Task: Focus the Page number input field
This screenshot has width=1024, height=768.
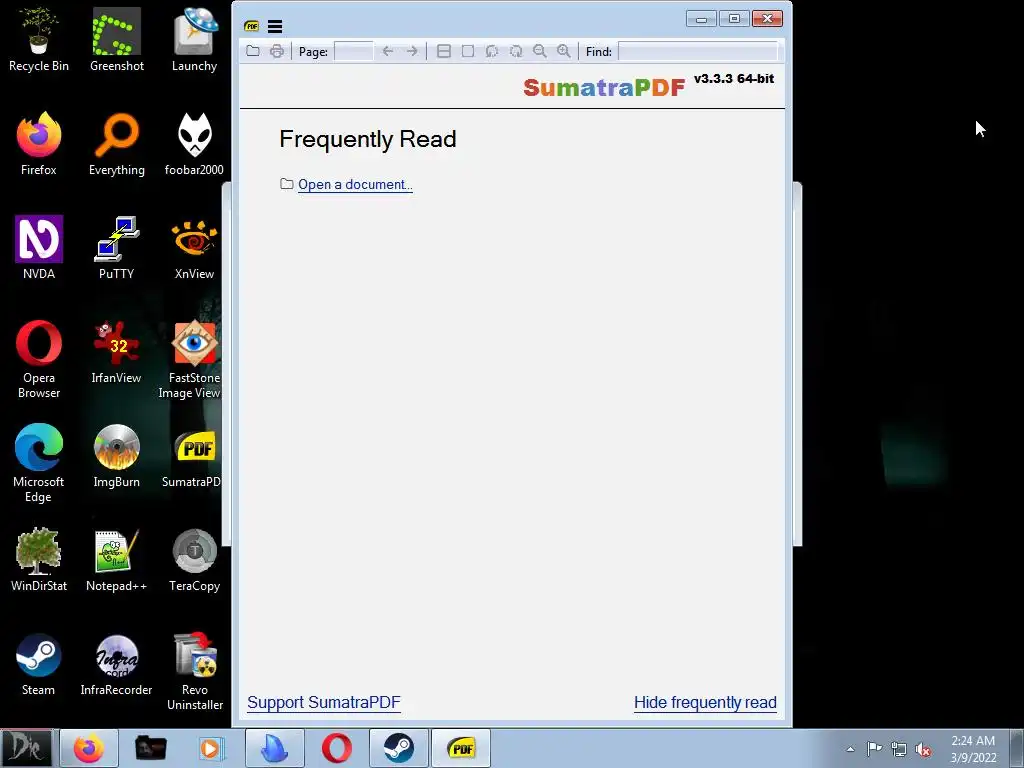Action: [x=353, y=51]
